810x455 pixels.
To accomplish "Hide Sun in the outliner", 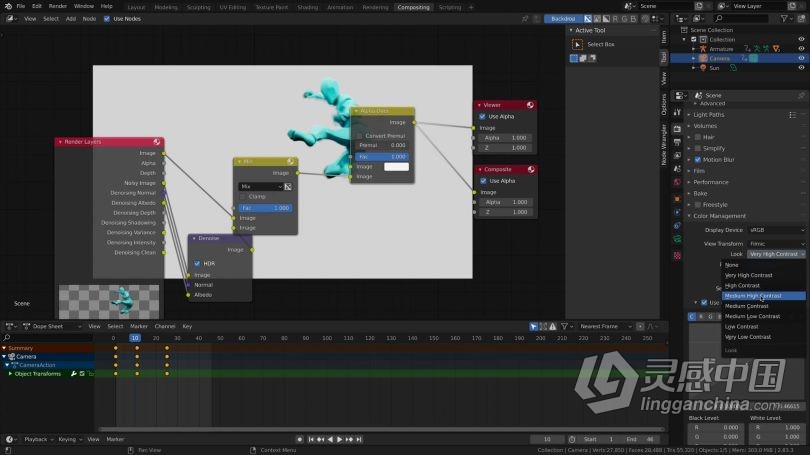I will (x=801, y=68).
